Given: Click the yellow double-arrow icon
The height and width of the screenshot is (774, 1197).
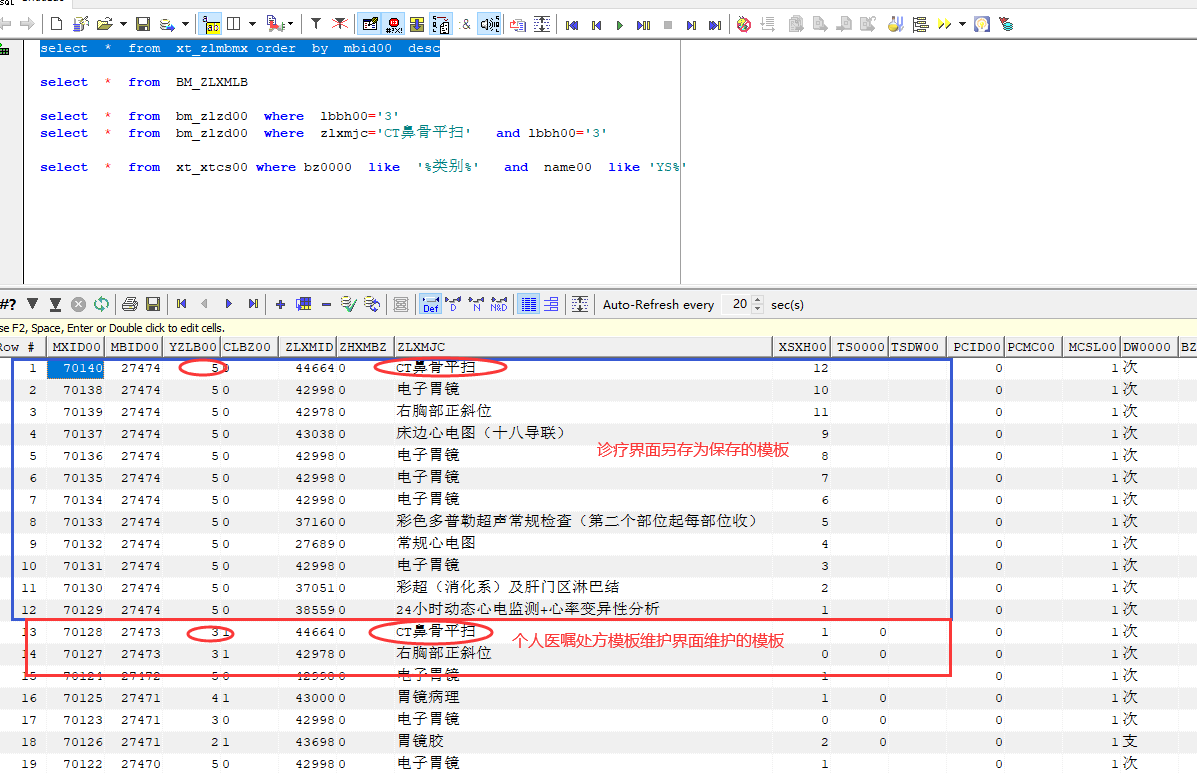Looking at the screenshot, I should 944,24.
